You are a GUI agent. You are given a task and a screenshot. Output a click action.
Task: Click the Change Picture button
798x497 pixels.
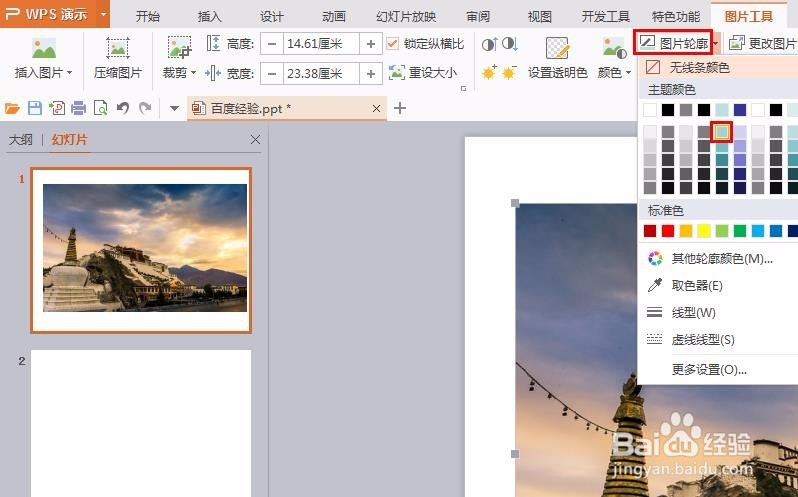tap(762, 43)
